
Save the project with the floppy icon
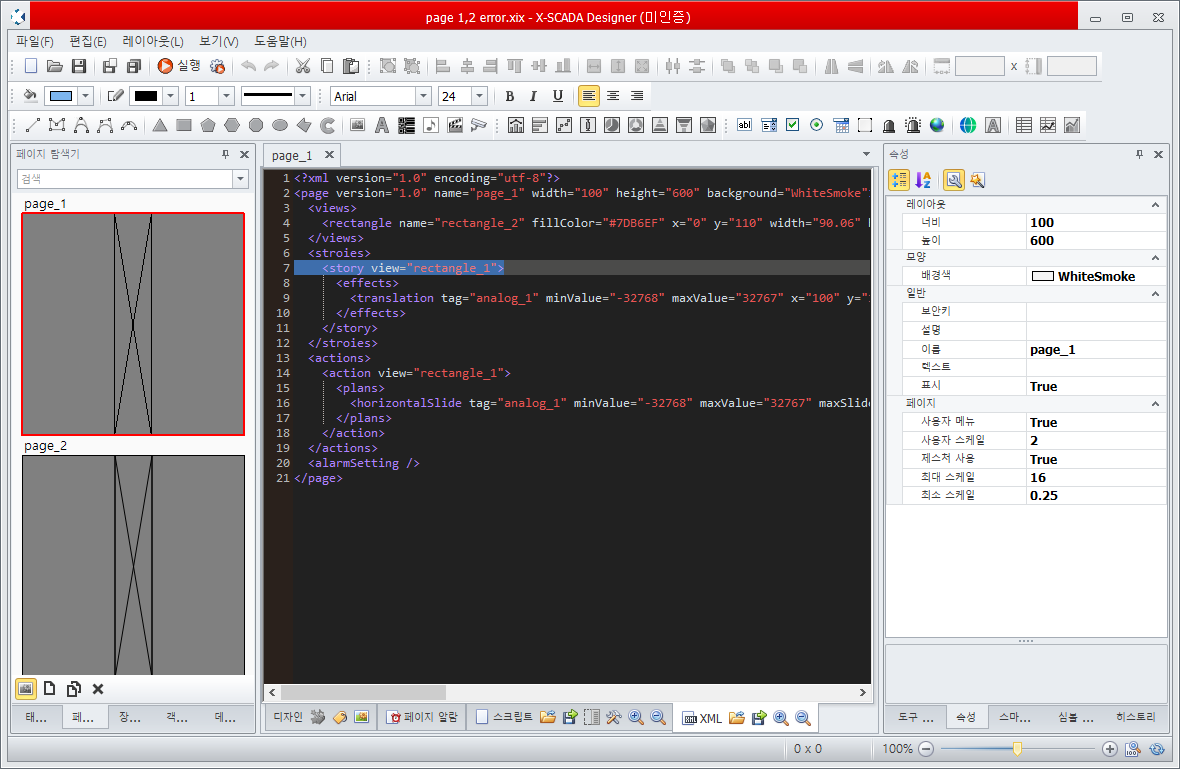78,66
